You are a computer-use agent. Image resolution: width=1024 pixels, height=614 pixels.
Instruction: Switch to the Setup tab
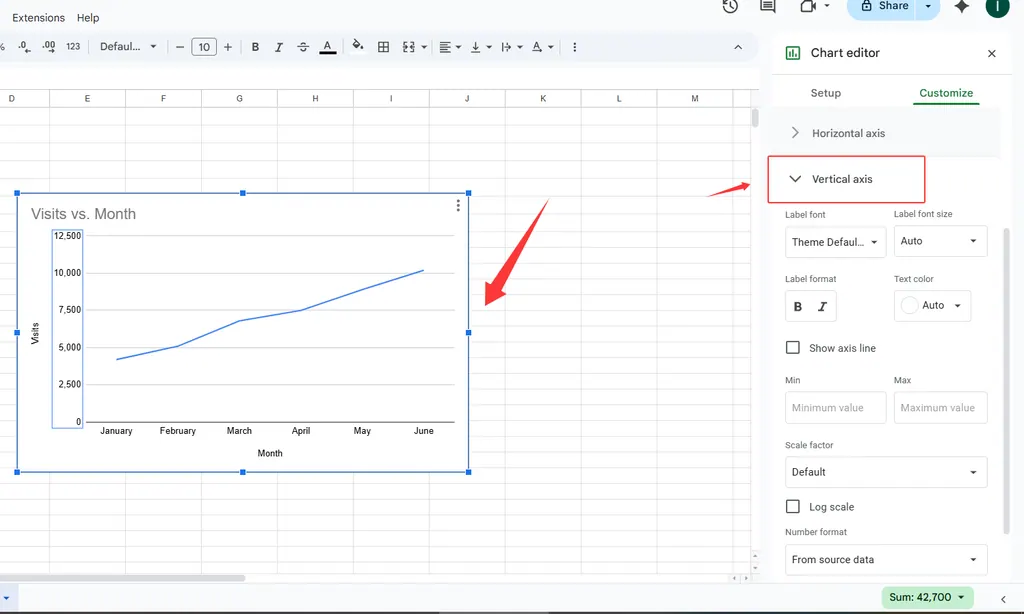point(825,93)
